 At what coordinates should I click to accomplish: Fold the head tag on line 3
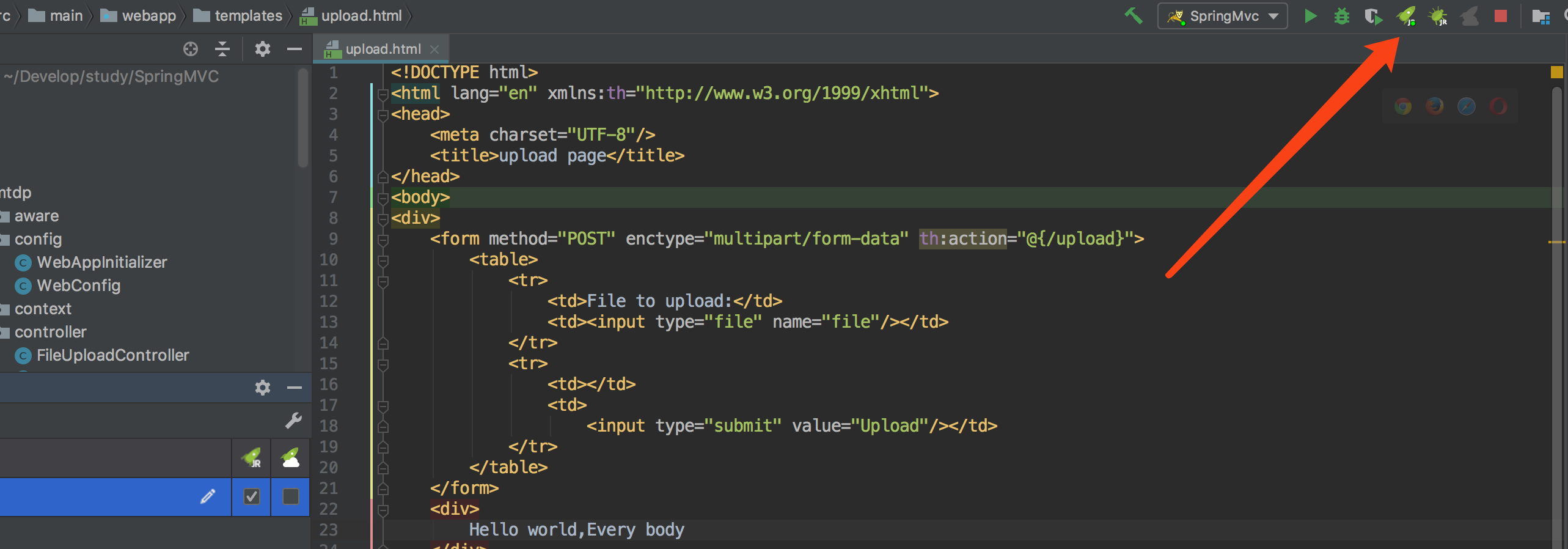click(383, 115)
